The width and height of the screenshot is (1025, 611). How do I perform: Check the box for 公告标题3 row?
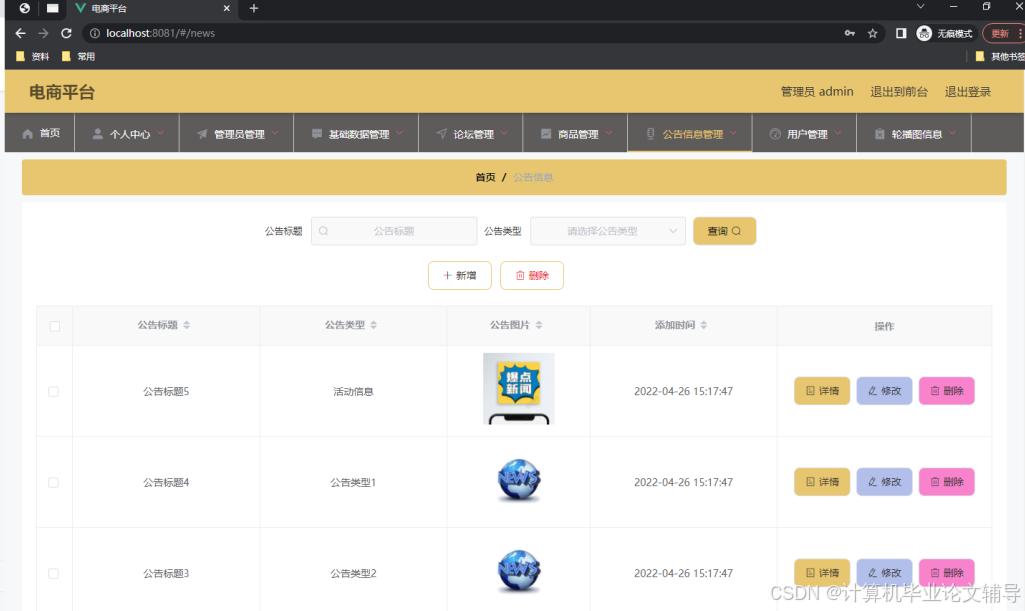pyautogui.click(x=54, y=573)
